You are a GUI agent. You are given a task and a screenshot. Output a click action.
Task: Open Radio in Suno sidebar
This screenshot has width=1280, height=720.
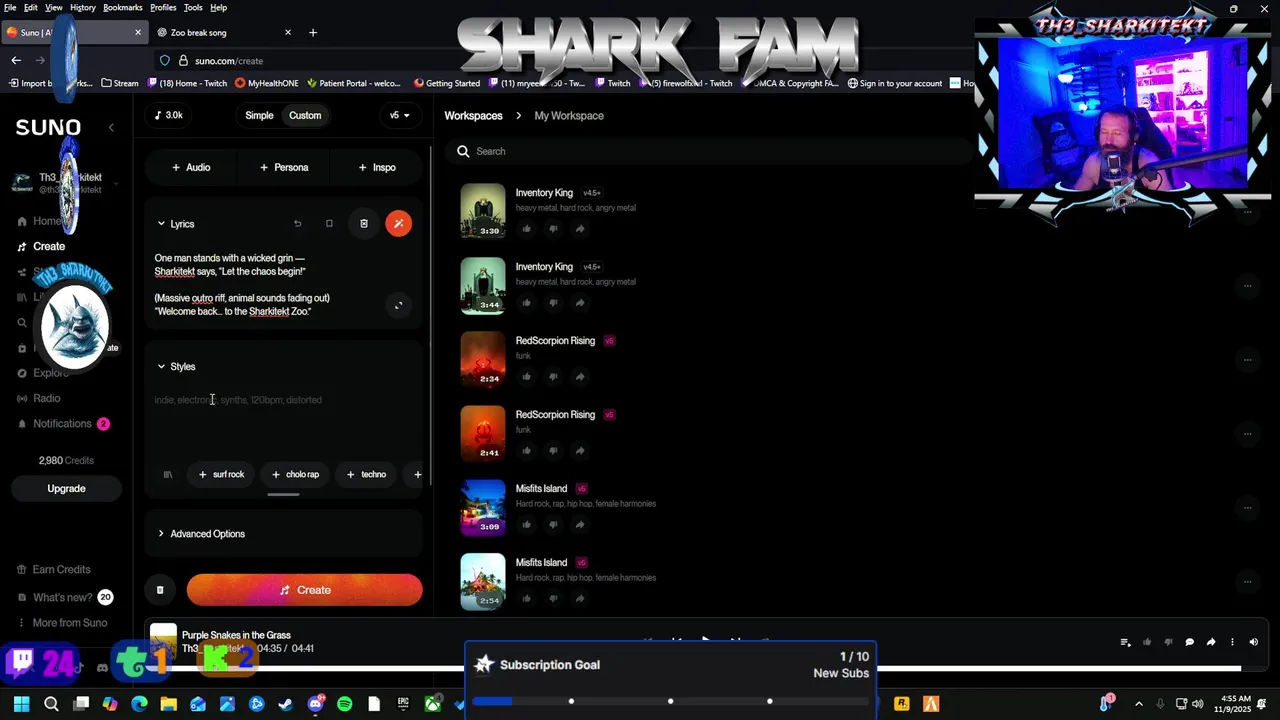46,398
